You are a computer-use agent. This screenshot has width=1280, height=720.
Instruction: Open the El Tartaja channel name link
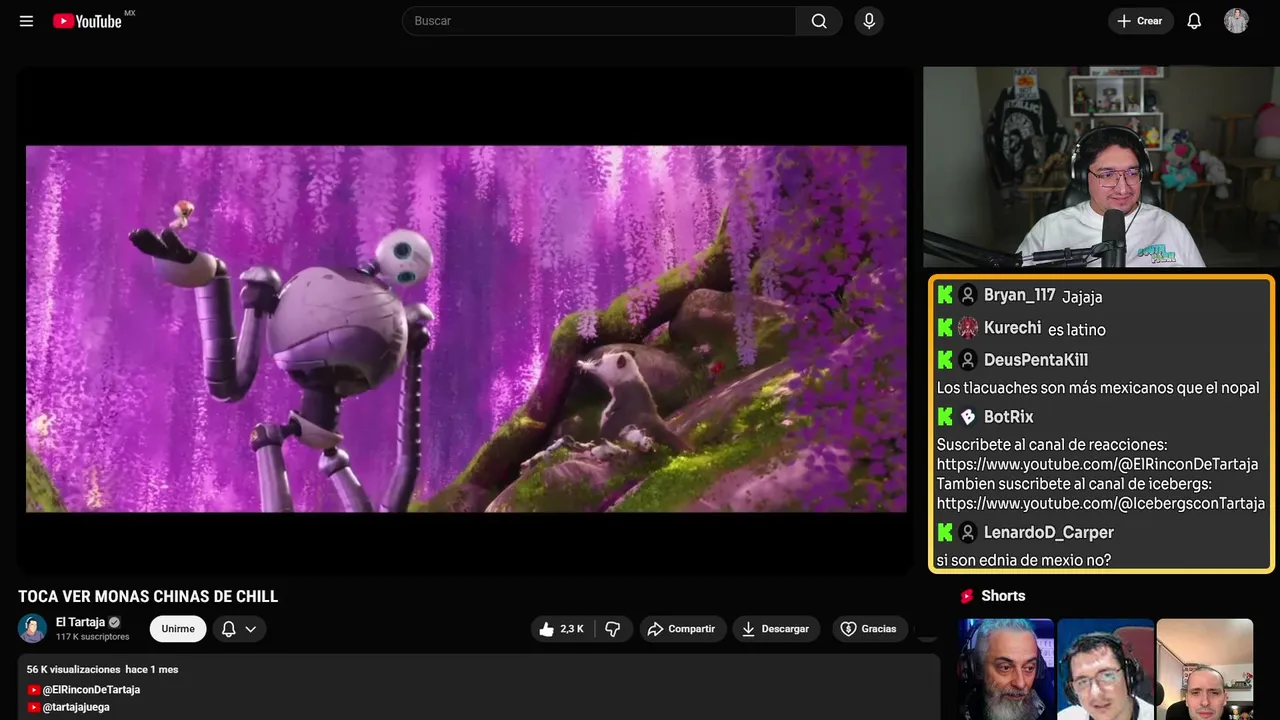tap(80, 622)
